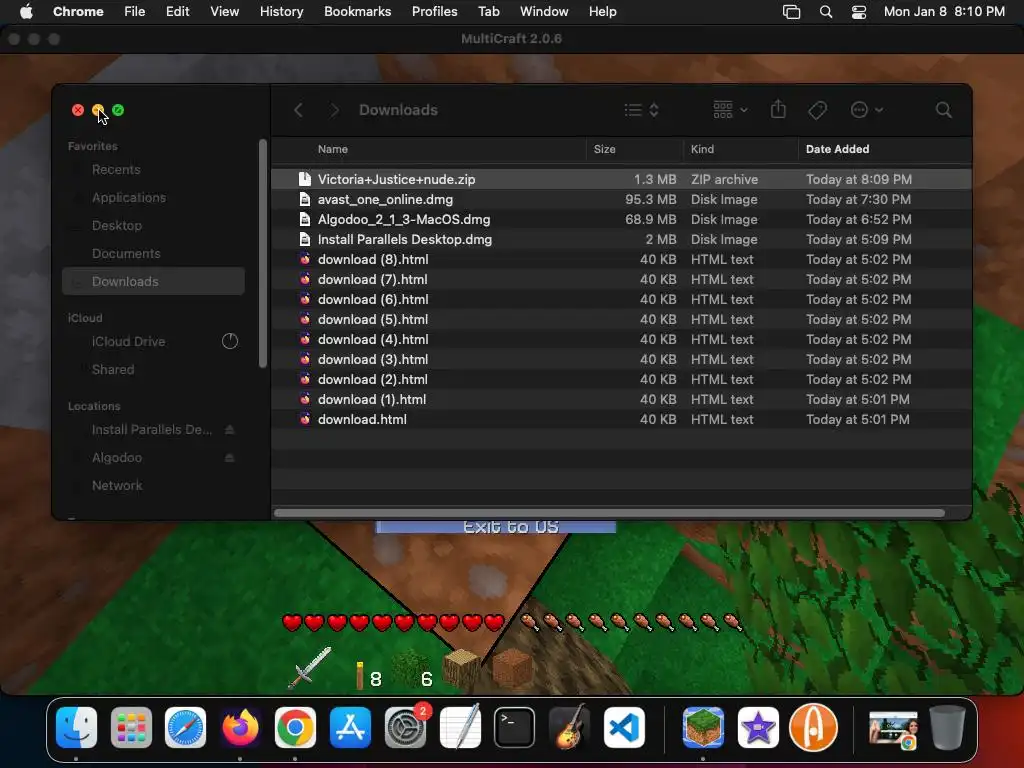
Task: Click the Finder sidebar vertical scrollbar
Action: pyautogui.click(x=263, y=253)
